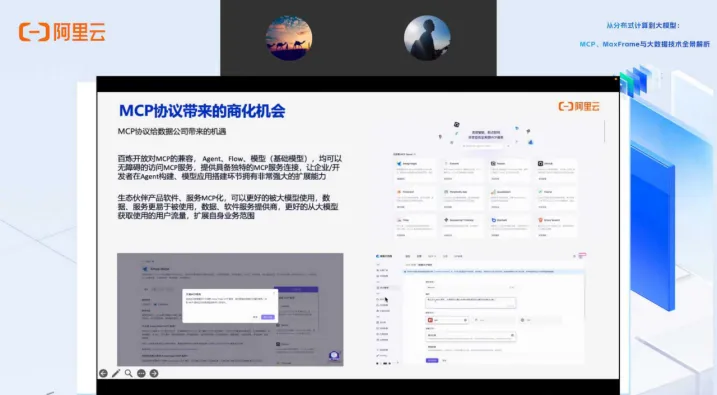This screenshot has width=717, height=395.
Task: Open the Perplexity Ask MCP card
Action: [x=462, y=198]
